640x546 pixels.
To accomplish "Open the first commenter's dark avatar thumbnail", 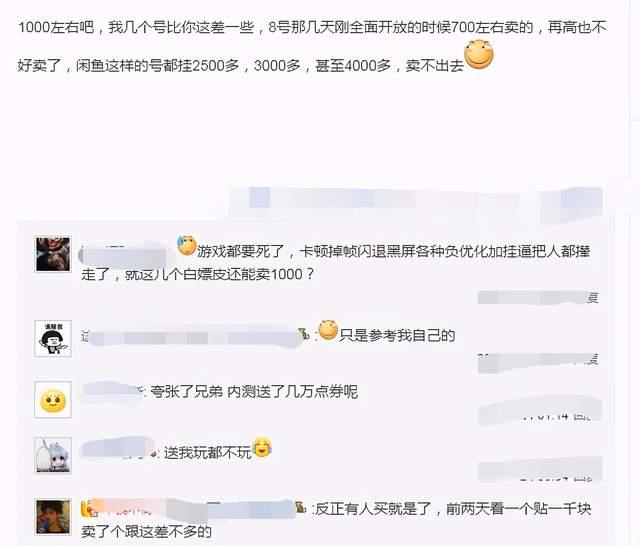I will pos(53,254).
